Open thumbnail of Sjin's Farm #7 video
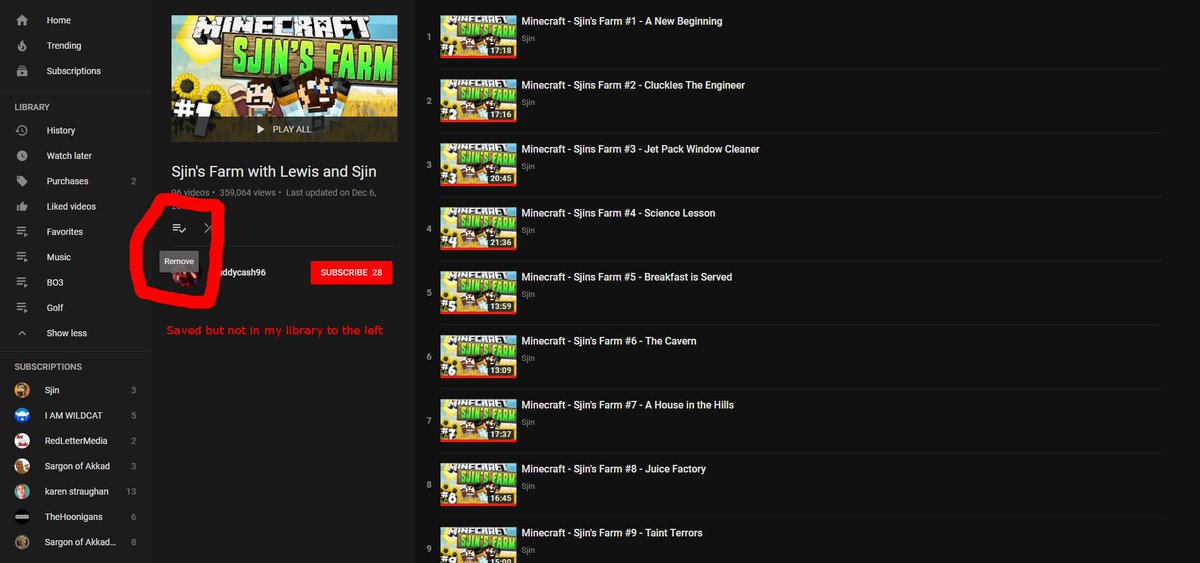The width and height of the screenshot is (1200, 563). 478,420
